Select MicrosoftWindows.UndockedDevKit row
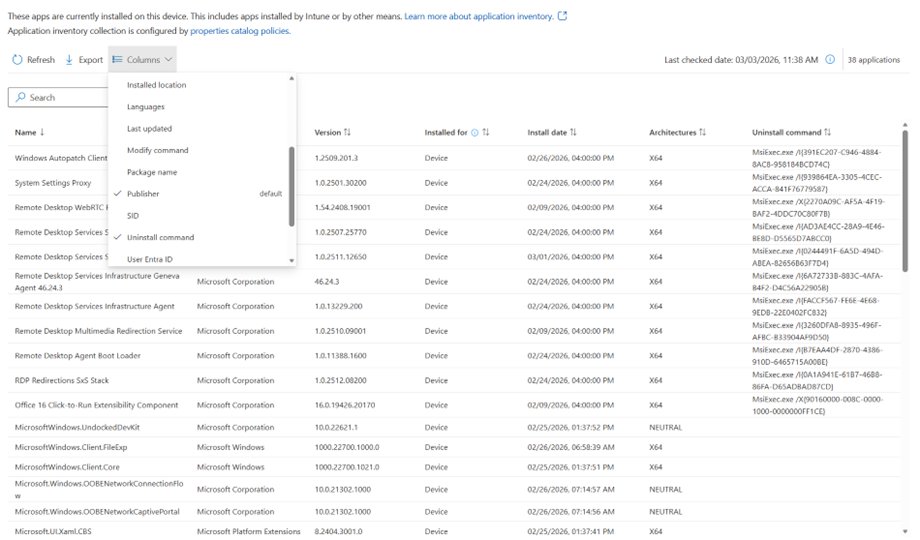The width and height of the screenshot is (920, 540). tap(454, 427)
